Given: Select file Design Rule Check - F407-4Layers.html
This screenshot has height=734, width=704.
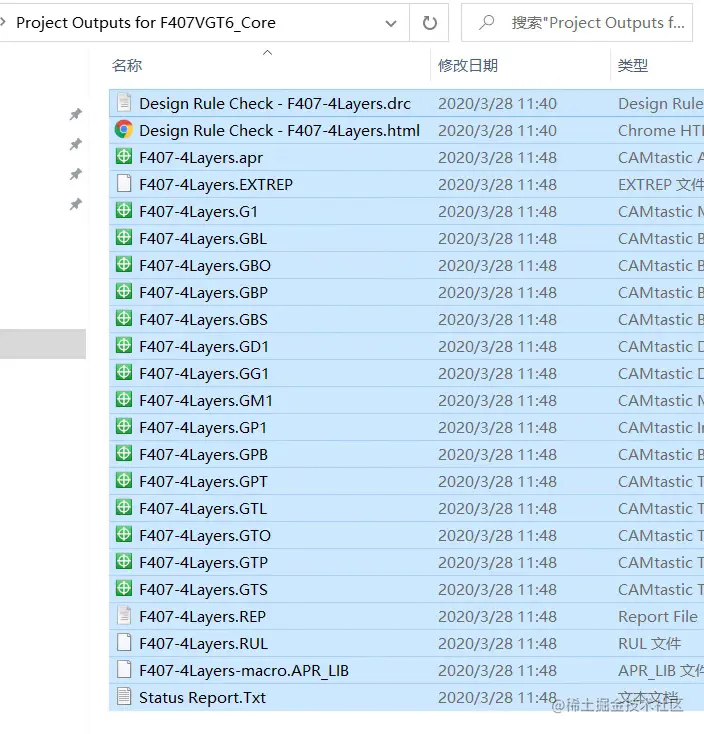Looking at the screenshot, I should [x=279, y=131].
